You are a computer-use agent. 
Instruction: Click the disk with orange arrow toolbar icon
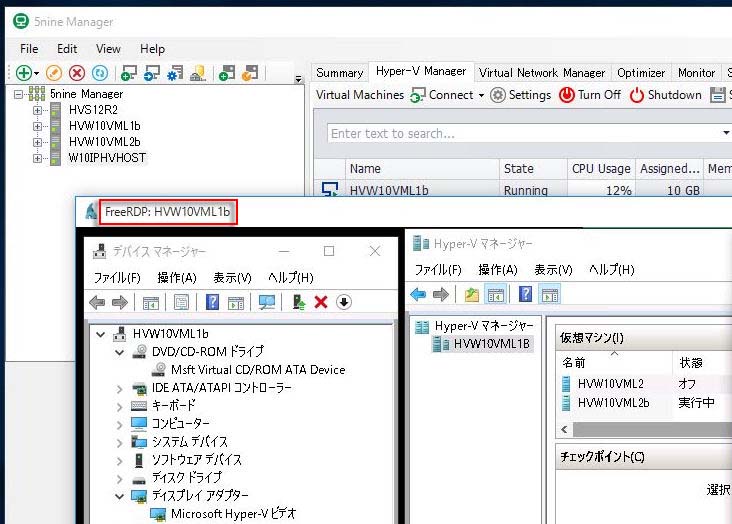250,73
